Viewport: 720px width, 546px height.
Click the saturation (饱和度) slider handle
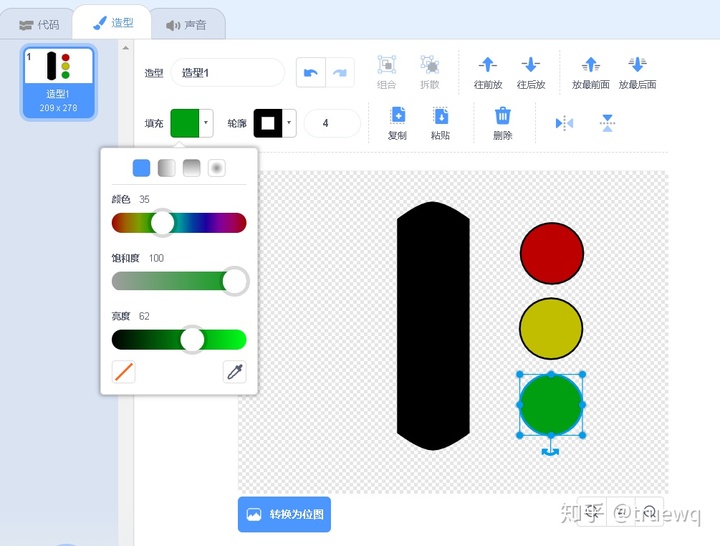click(236, 281)
